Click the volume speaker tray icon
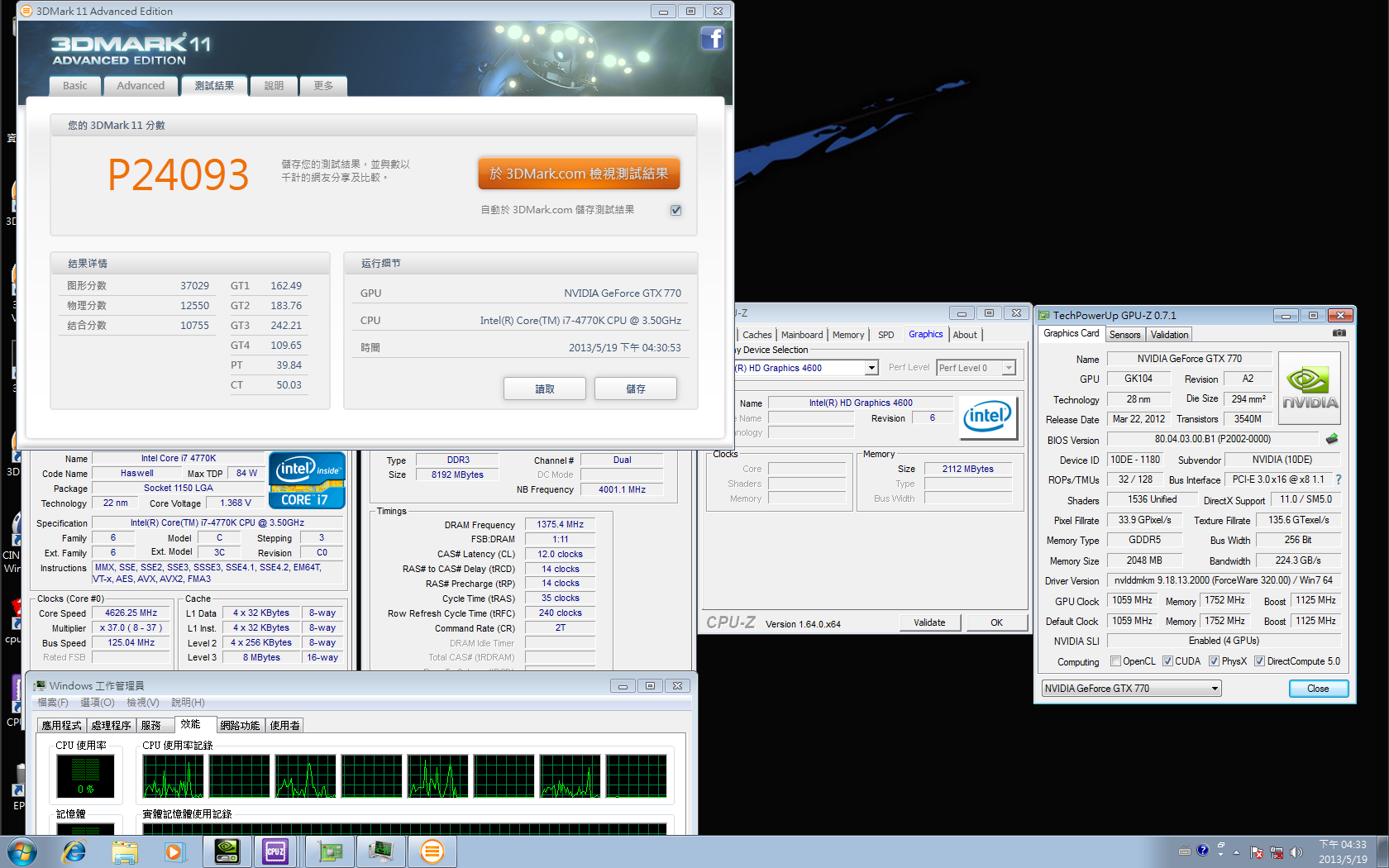The height and width of the screenshot is (868, 1389). click(1296, 851)
